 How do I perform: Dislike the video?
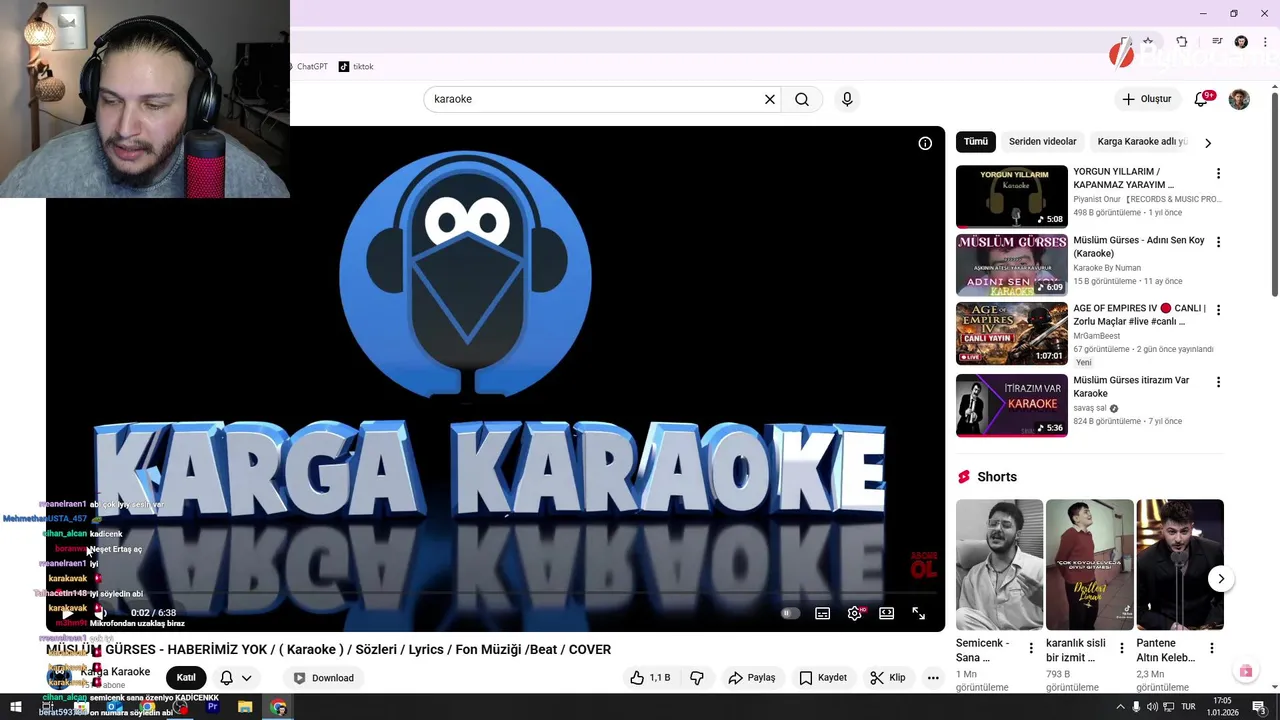coord(697,678)
